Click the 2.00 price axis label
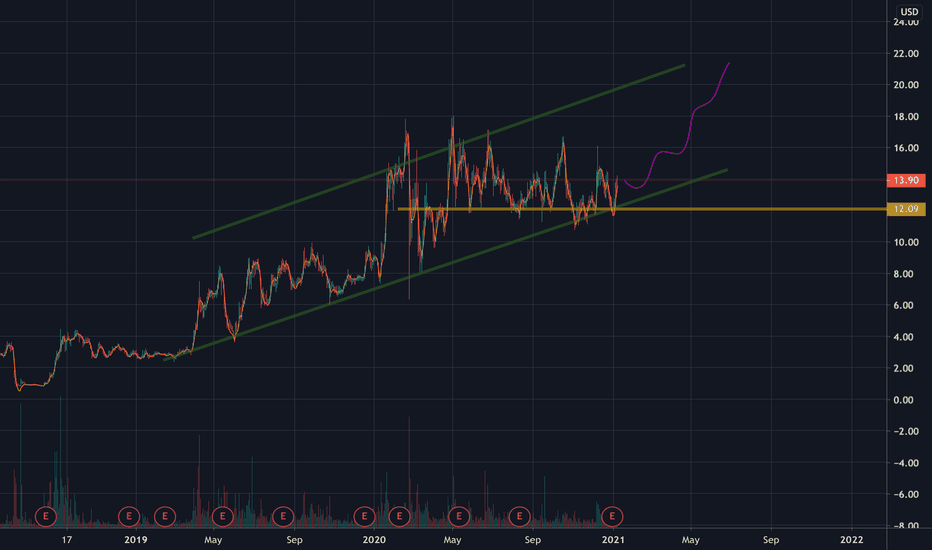This screenshot has width=932, height=550. coord(903,368)
